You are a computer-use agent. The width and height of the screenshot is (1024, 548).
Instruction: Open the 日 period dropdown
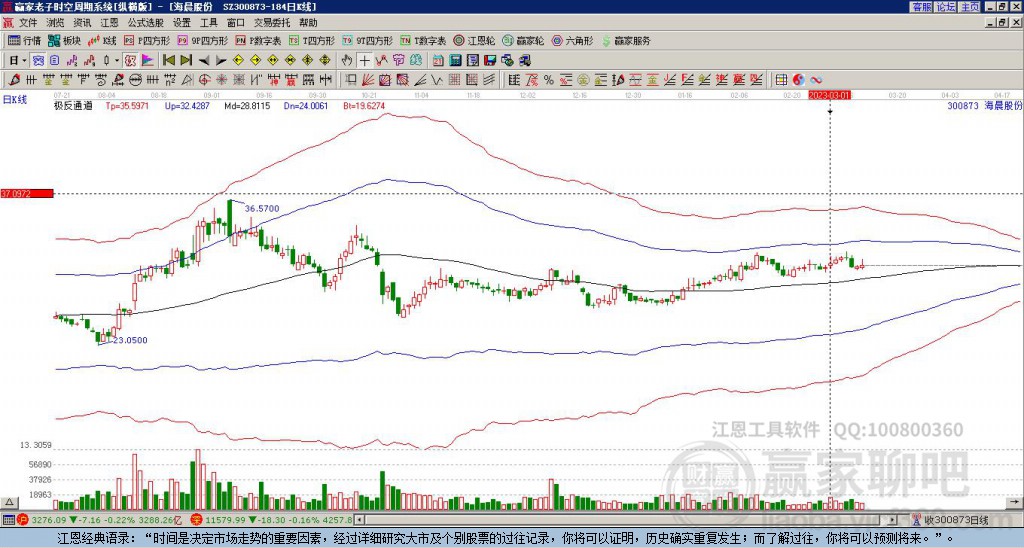[17, 61]
